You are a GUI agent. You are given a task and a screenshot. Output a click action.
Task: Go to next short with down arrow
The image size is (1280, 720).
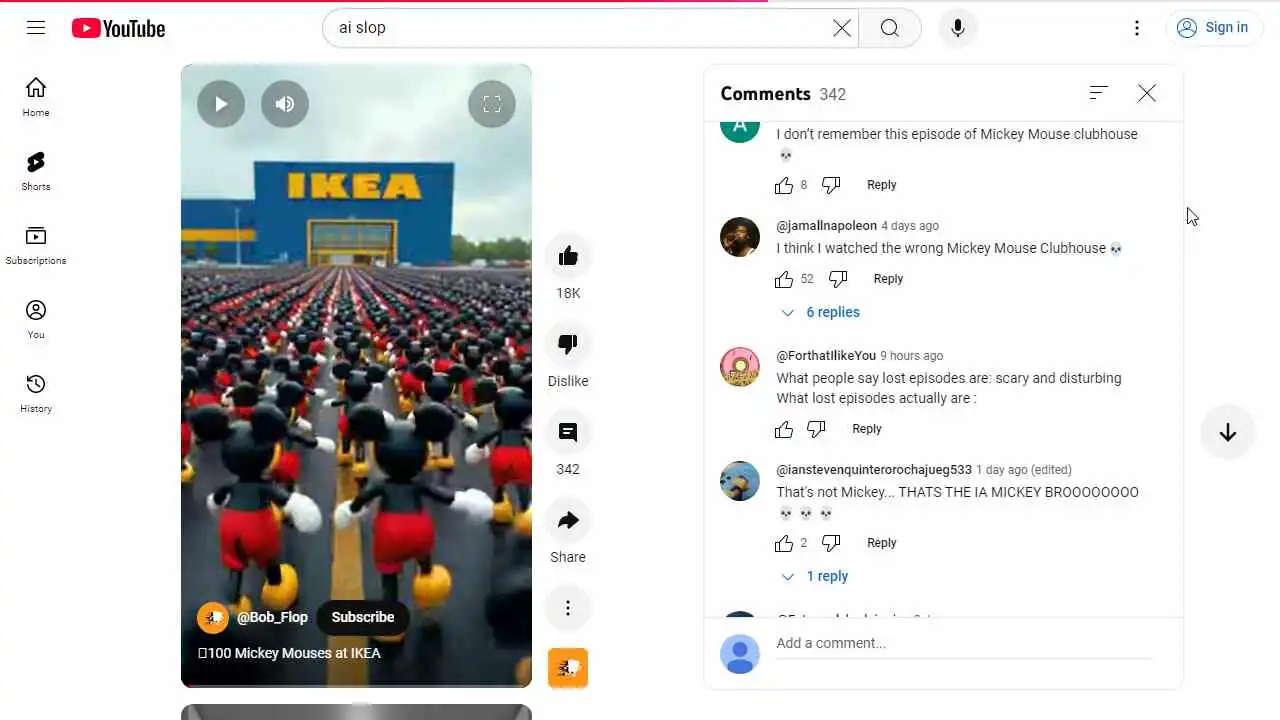coord(1228,432)
